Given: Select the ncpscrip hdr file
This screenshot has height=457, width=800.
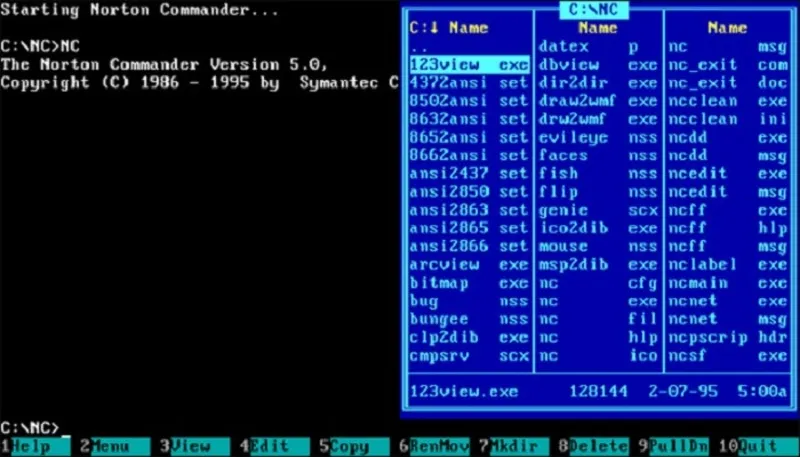Looking at the screenshot, I should coord(727,338).
